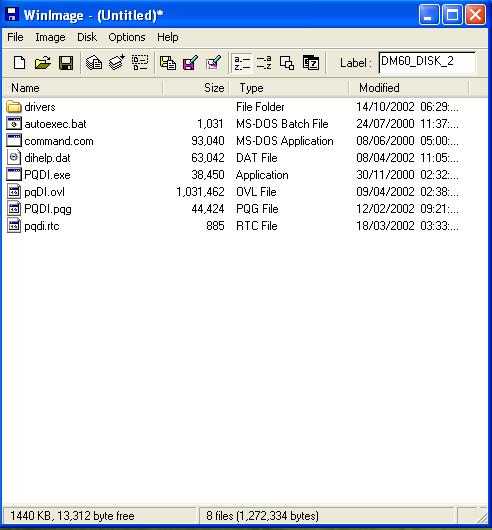Image resolution: width=492 pixels, height=530 pixels.
Task: Toggle the a-z ascending sort button
Action: tap(242, 63)
